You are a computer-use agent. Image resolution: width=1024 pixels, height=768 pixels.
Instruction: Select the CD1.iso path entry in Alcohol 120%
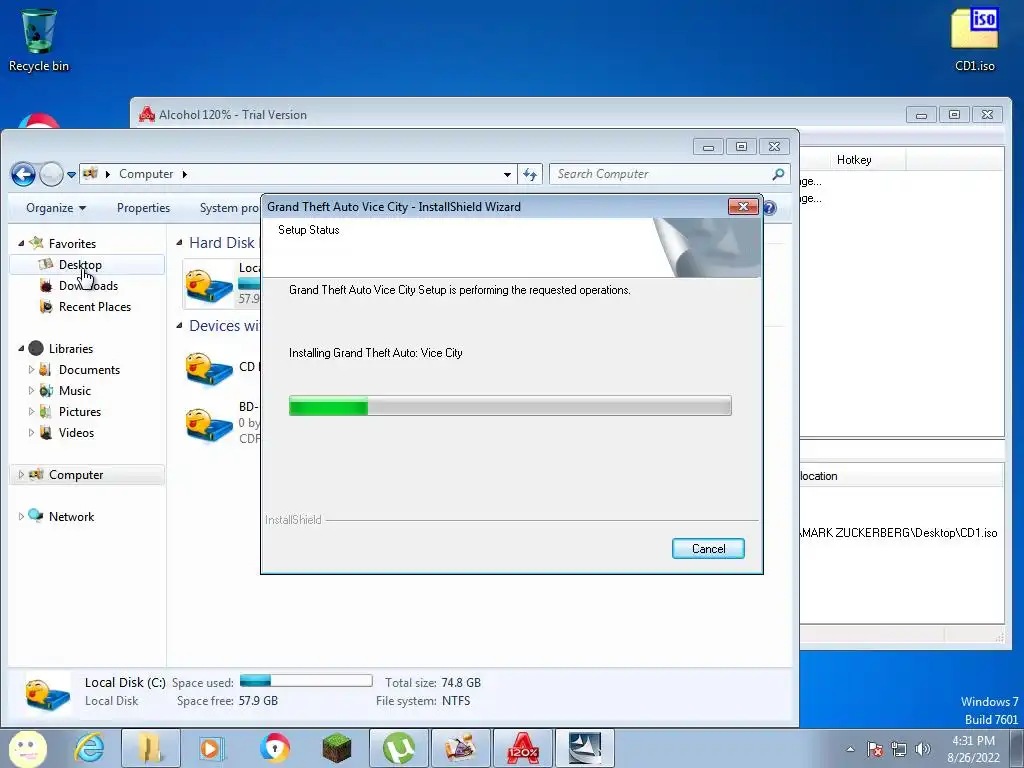[899, 533]
